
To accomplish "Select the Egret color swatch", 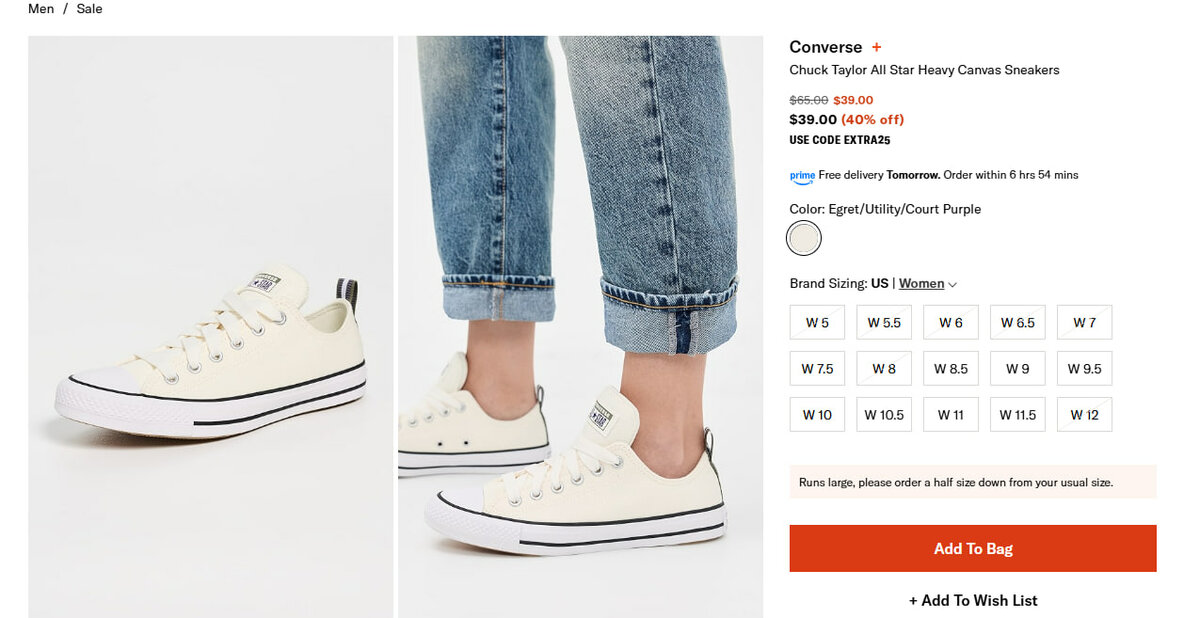I will (x=803, y=238).
